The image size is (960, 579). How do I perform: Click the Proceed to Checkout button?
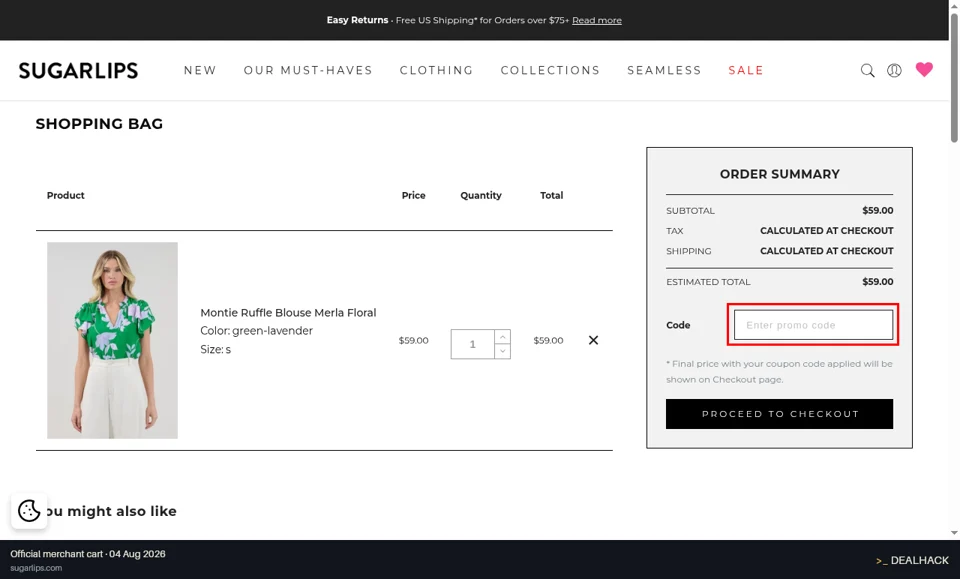click(x=779, y=414)
